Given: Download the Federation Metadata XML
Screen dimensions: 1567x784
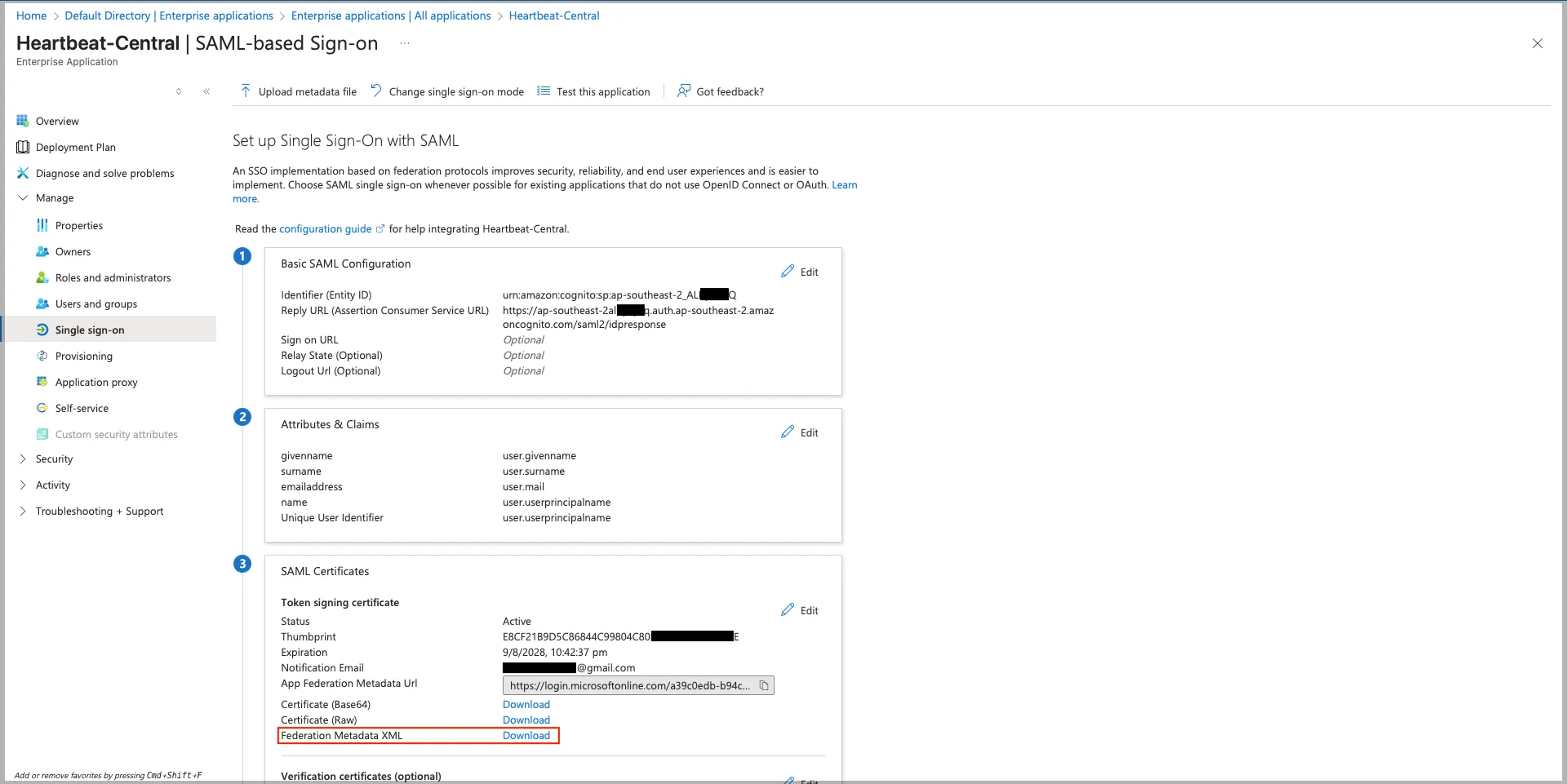Looking at the screenshot, I should click(526, 736).
